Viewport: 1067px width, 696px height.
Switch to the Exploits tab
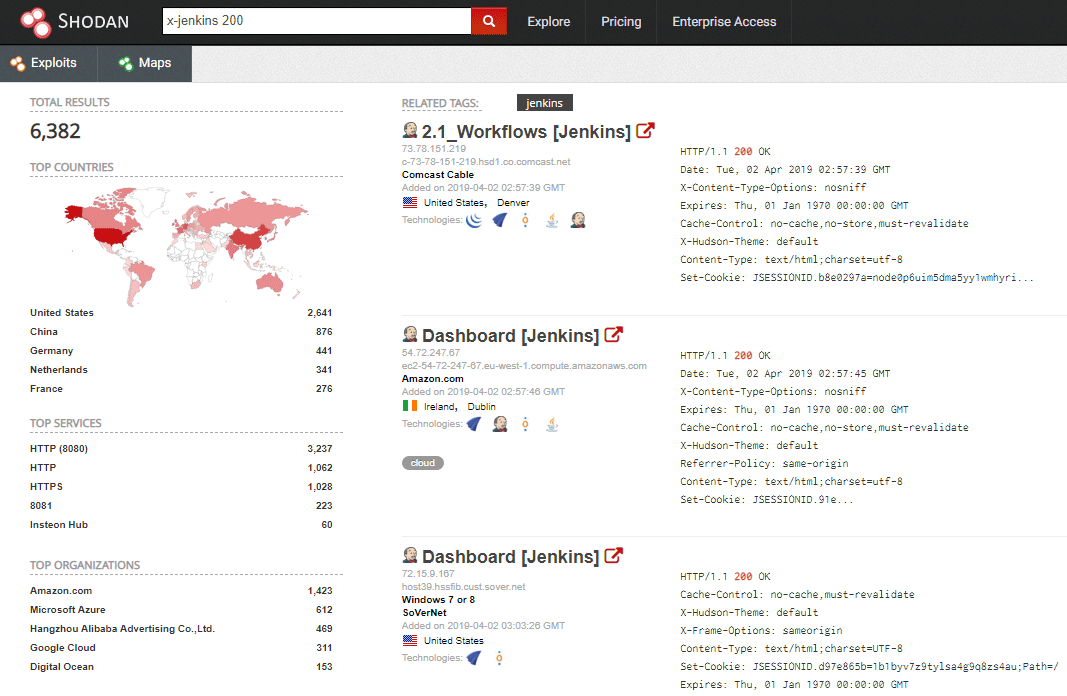pos(44,63)
